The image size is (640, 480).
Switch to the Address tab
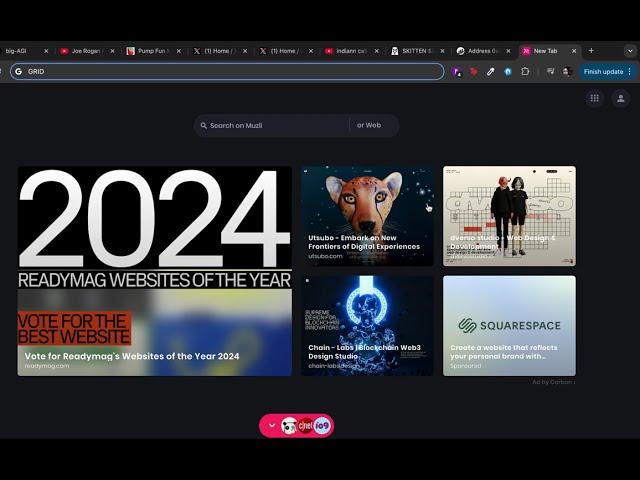click(x=482, y=51)
